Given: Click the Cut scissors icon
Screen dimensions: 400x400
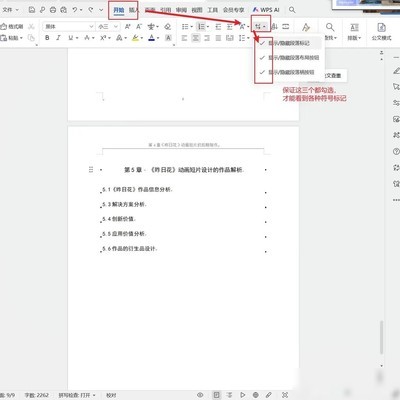Looking at the screenshot, I should (x=31, y=26).
